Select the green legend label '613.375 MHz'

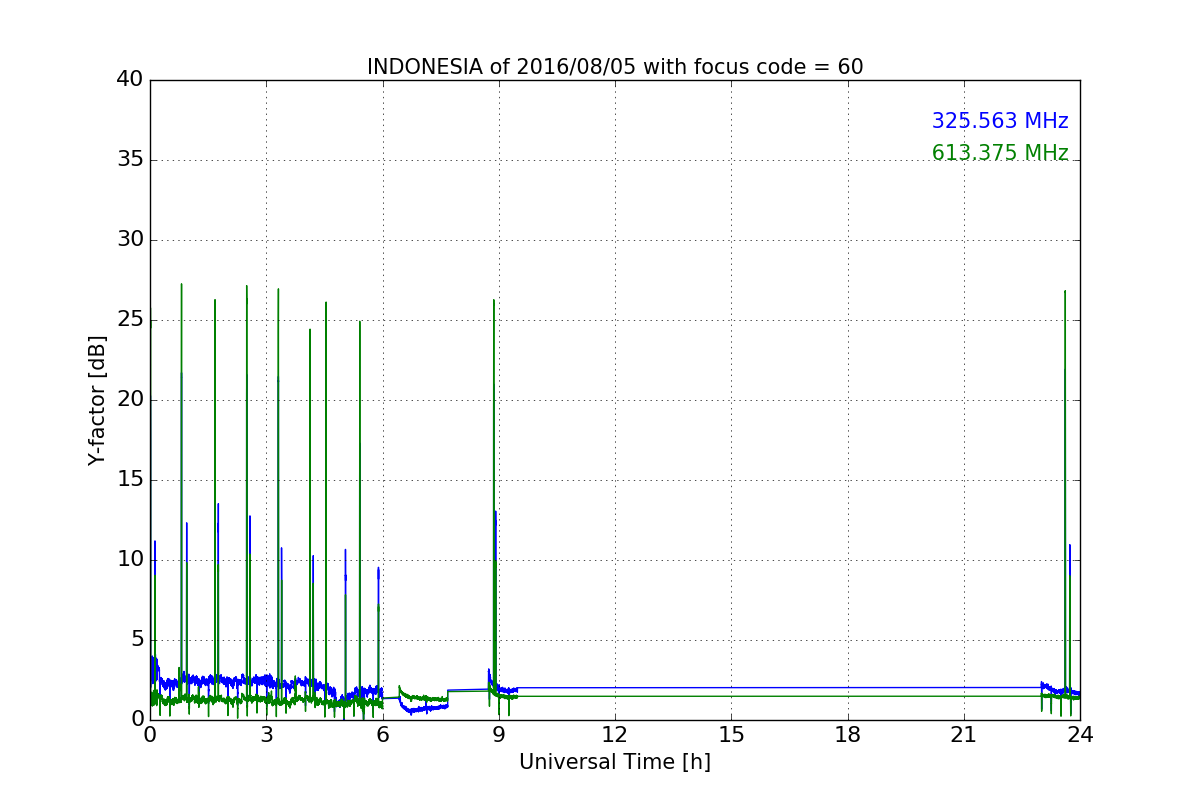1000,153
